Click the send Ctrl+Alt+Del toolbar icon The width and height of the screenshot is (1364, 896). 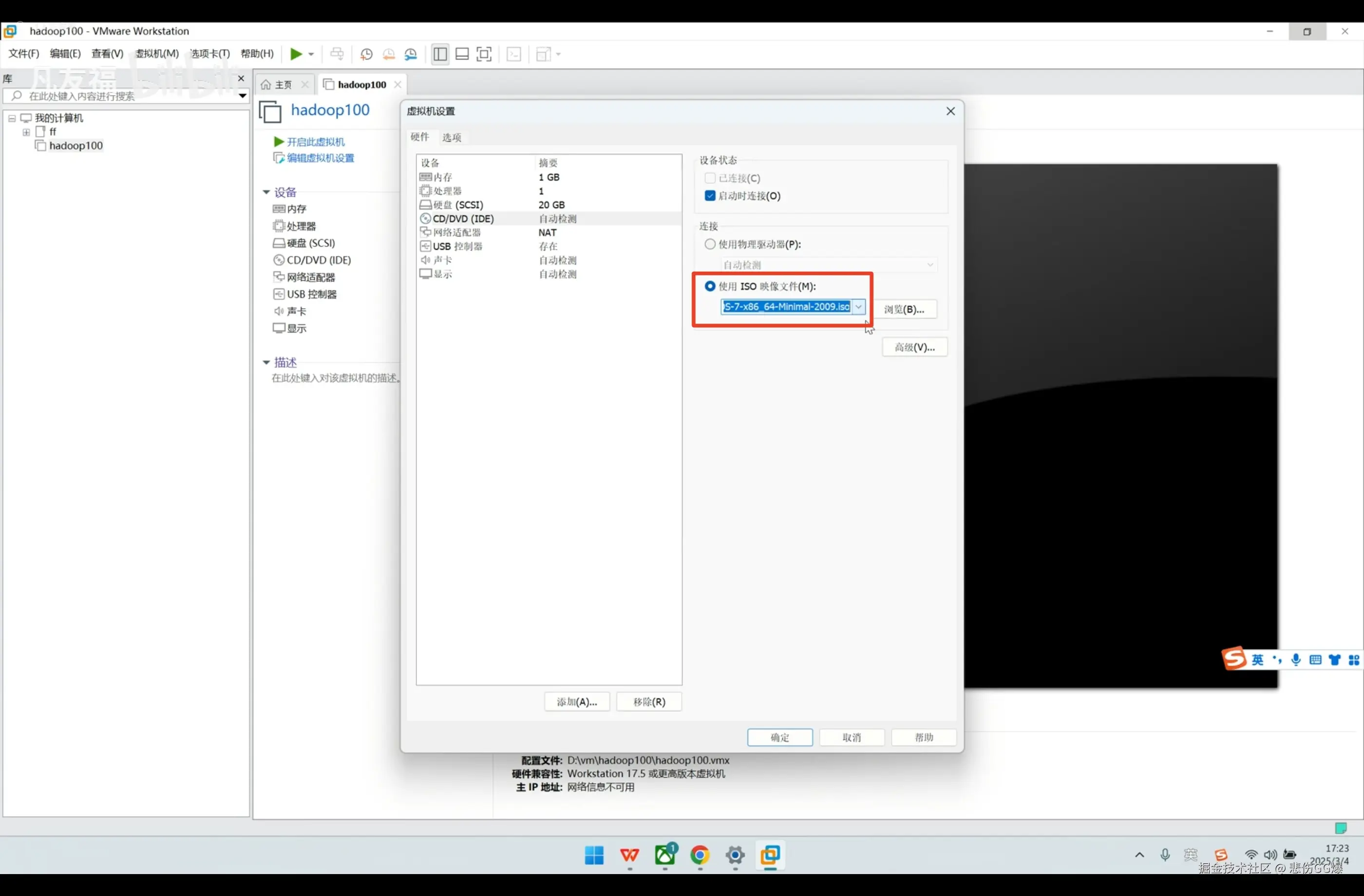click(x=337, y=54)
